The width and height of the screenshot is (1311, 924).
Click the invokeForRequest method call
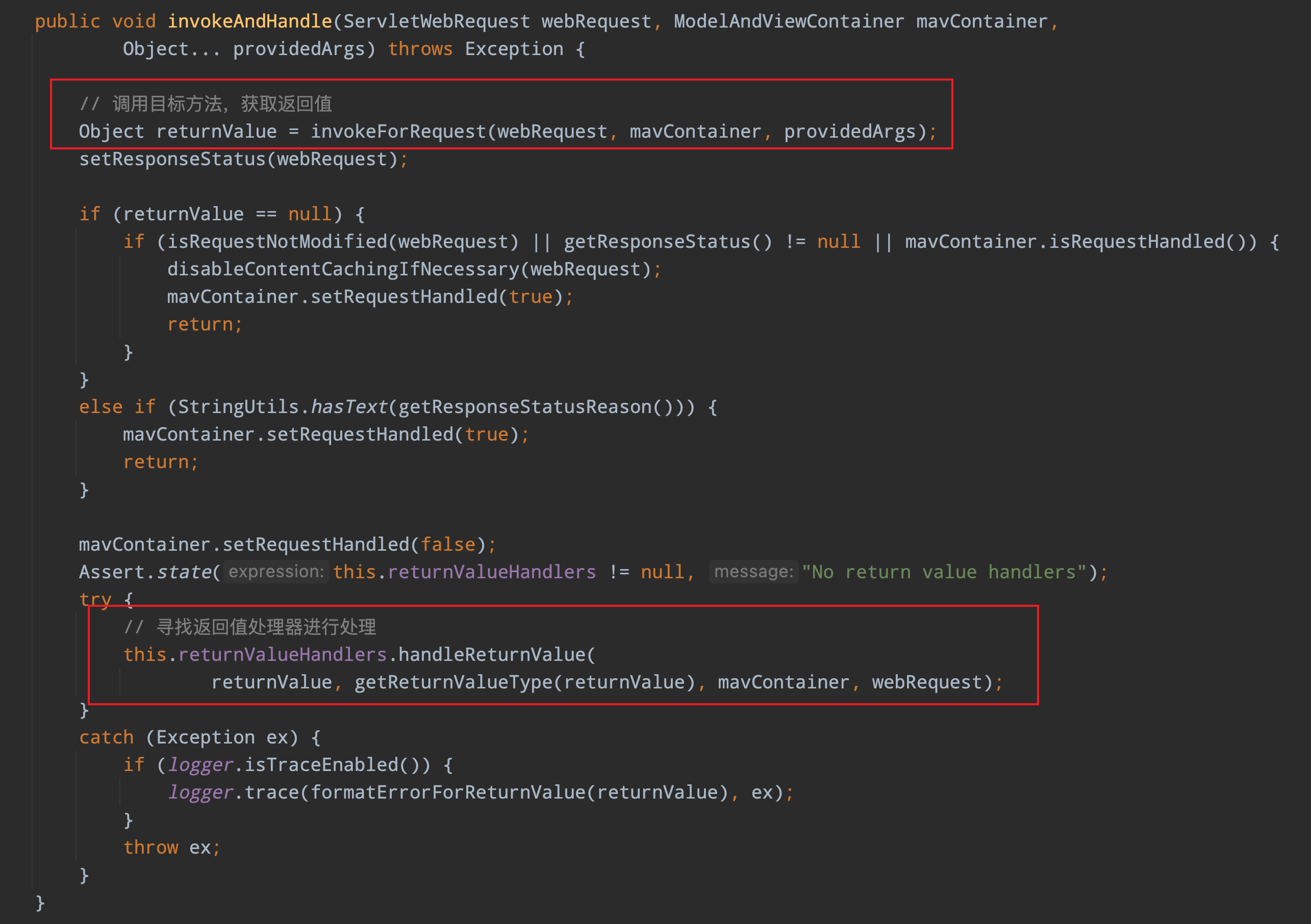coord(397,132)
